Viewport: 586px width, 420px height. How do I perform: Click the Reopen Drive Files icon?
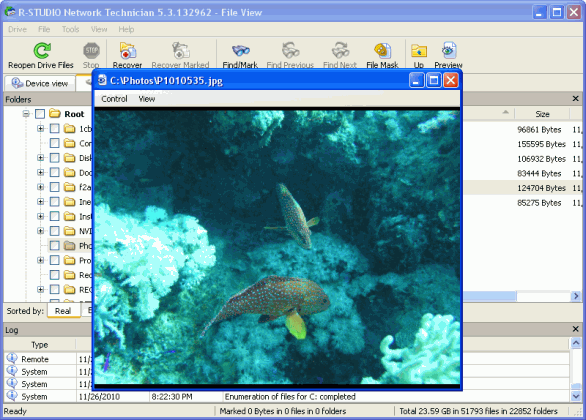[42, 50]
